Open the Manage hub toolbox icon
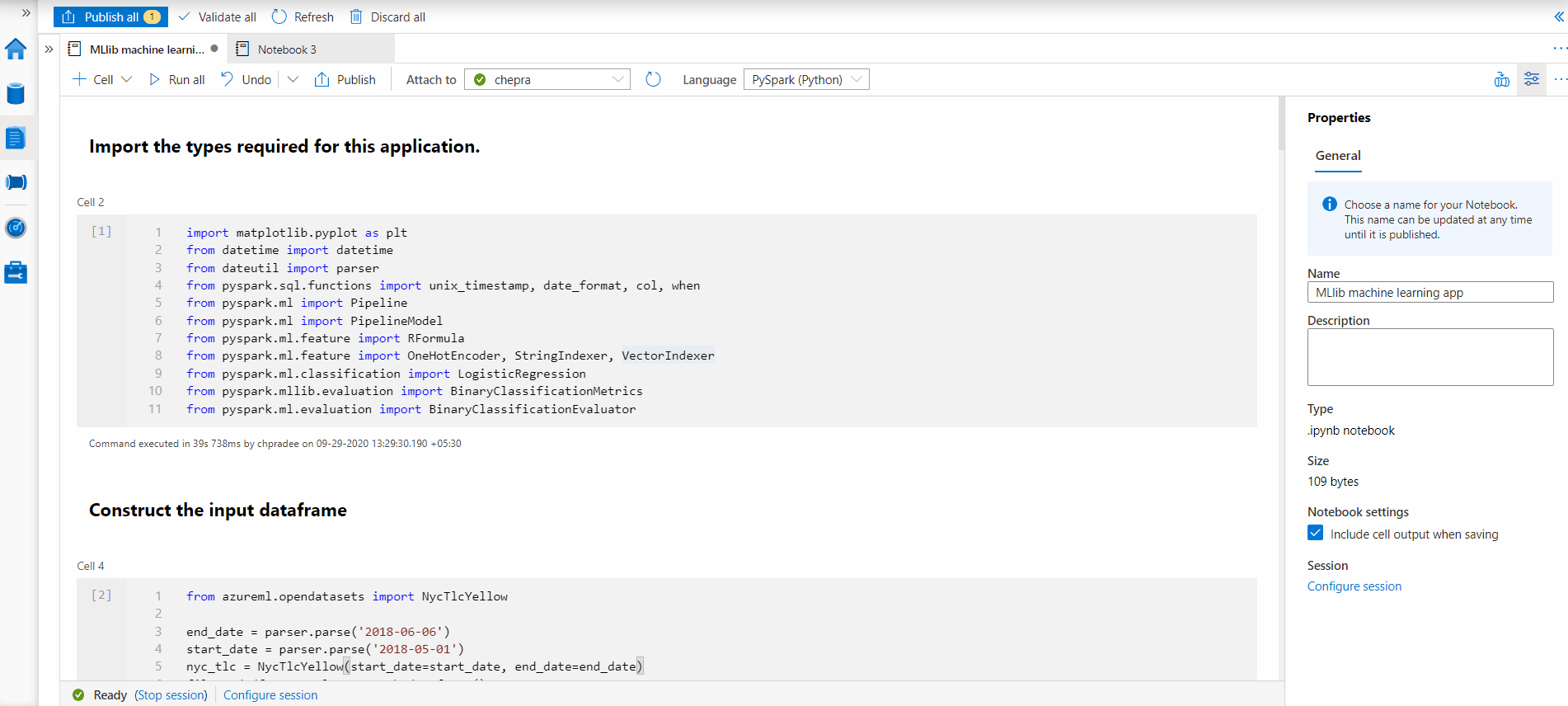1568x706 pixels. point(16,272)
